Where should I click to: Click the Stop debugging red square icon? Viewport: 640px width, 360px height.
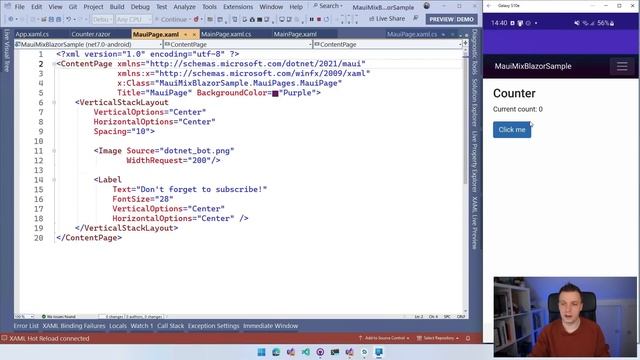coord(319,19)
